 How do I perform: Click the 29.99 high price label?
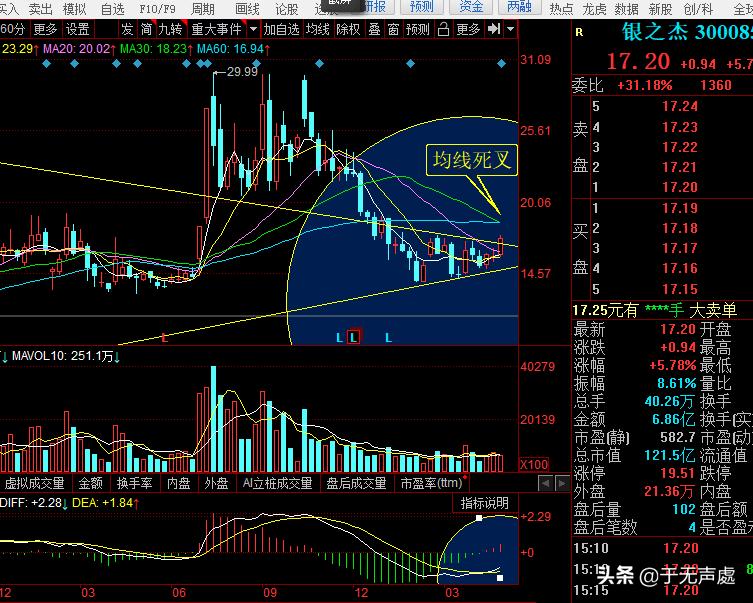tap(243, 72)
